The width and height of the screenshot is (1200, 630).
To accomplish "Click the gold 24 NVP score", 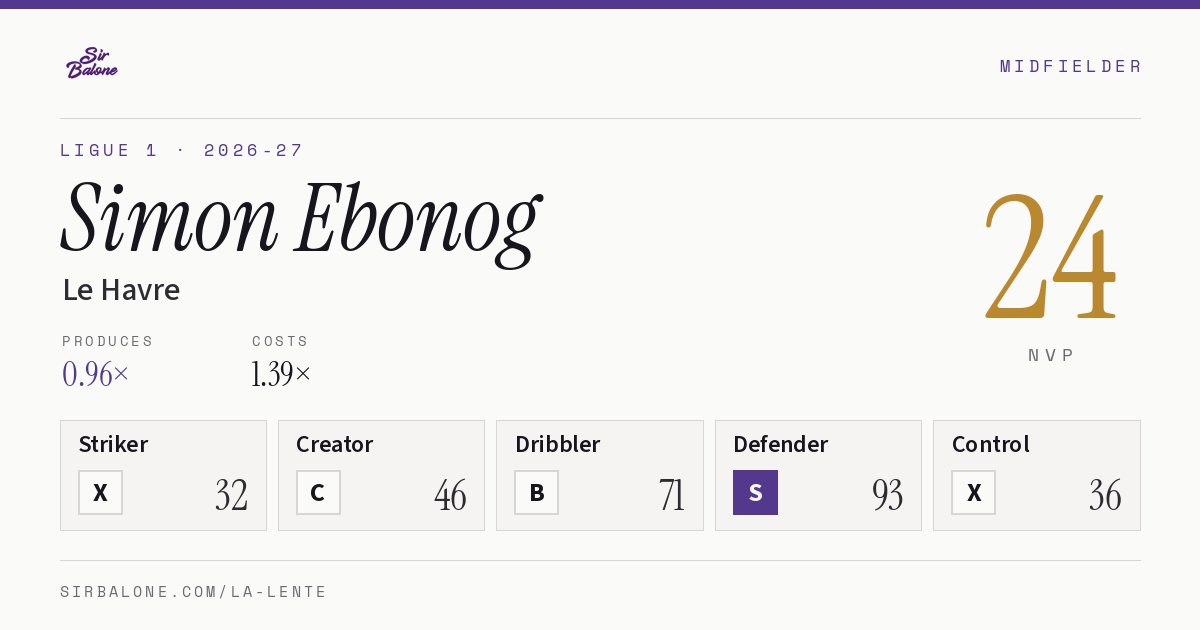I will [x=1050, y=256].
